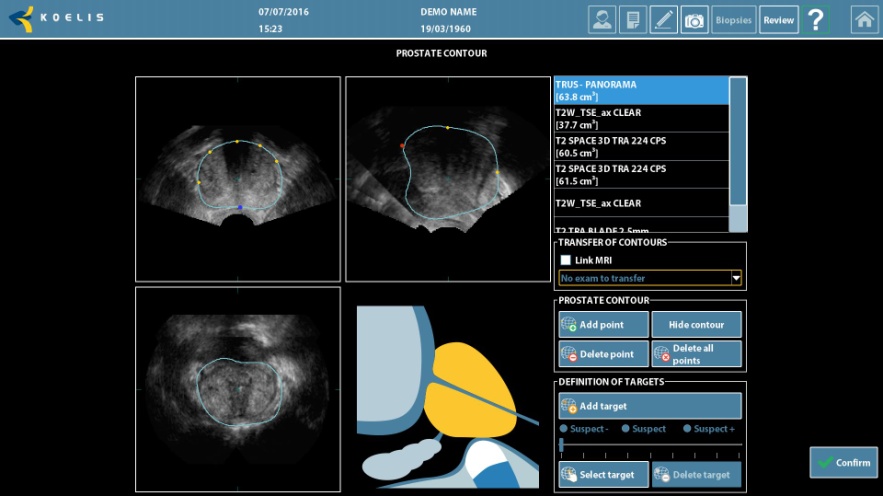Open the Biopsies tab

pos(733,20)
